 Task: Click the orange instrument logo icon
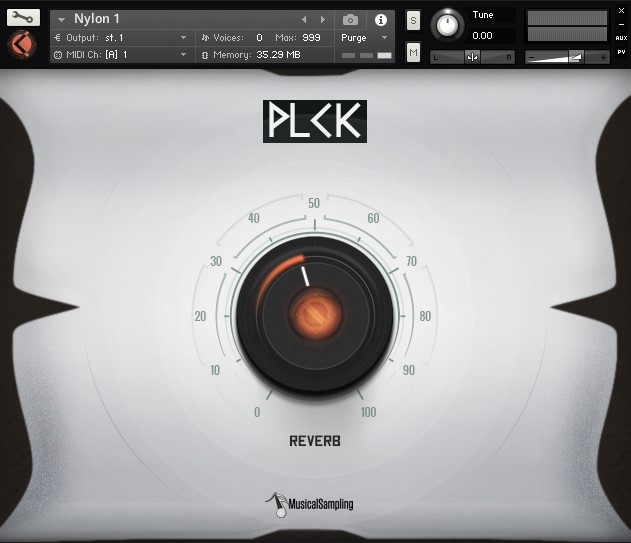click(x=21, y=46)
